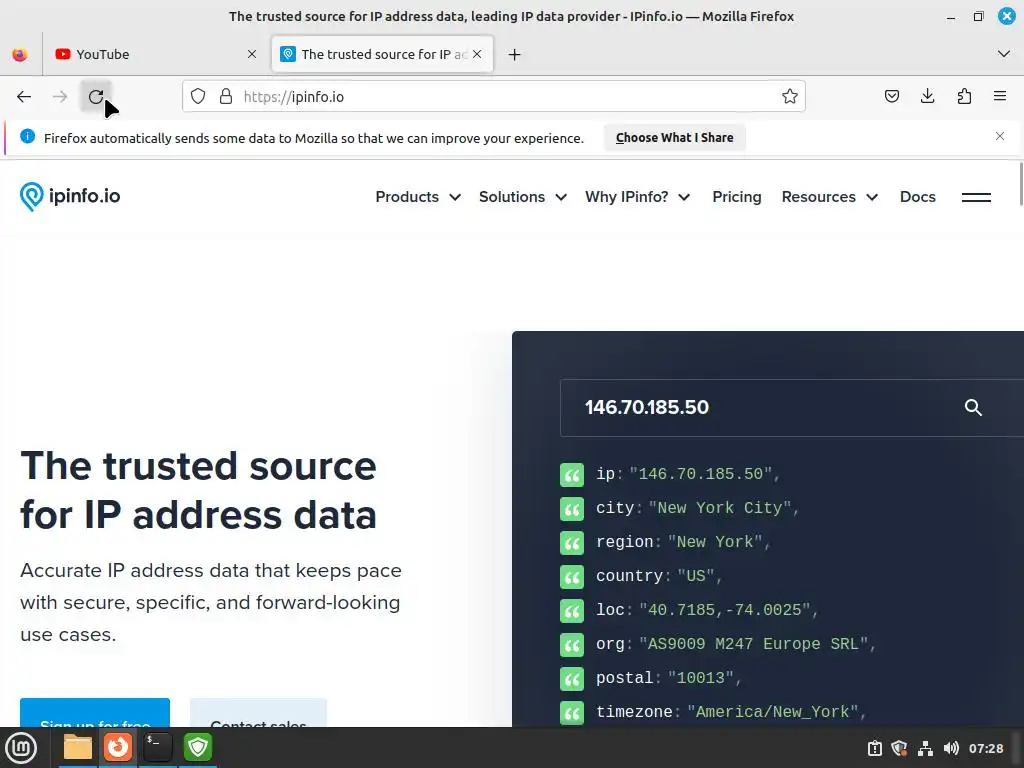Select the "New York City" value text
Image resolution: width=1024 pixels, height=768 pixels.
pyautogui.click(x=720, y=508)
